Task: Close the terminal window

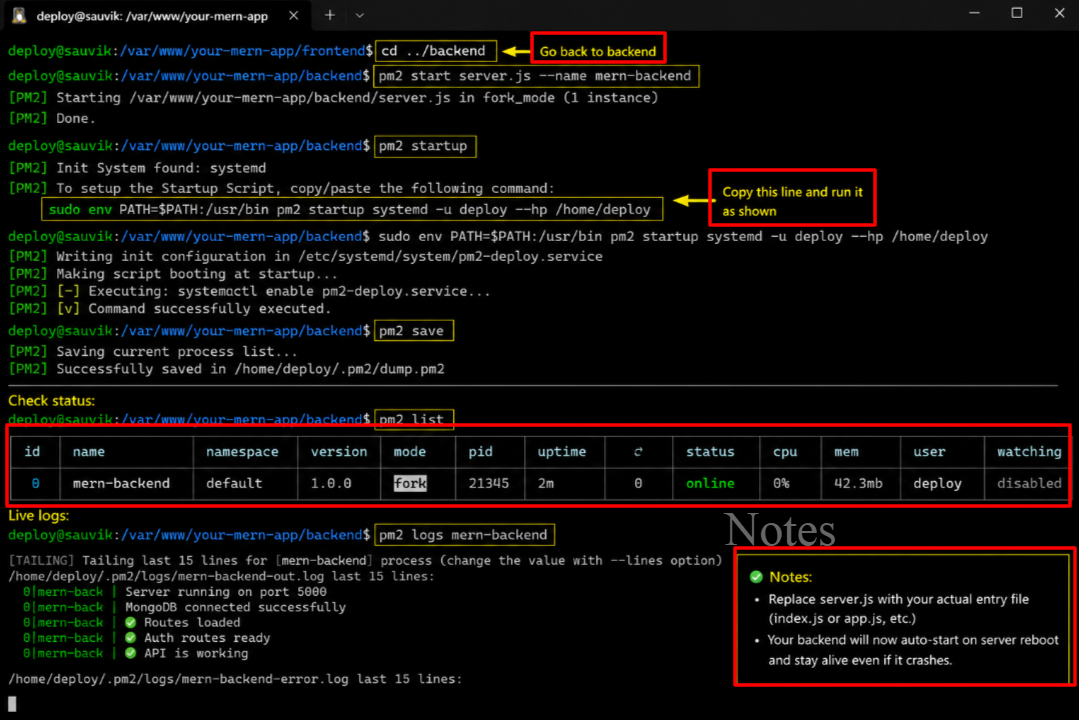Action: [x=1060, y=13]
